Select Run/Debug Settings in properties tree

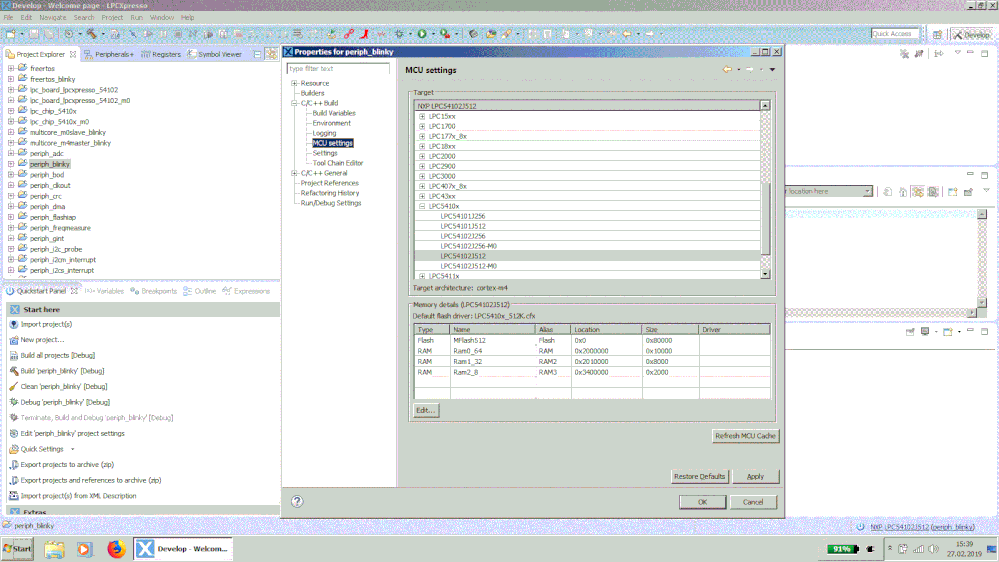tap(331, 203)
